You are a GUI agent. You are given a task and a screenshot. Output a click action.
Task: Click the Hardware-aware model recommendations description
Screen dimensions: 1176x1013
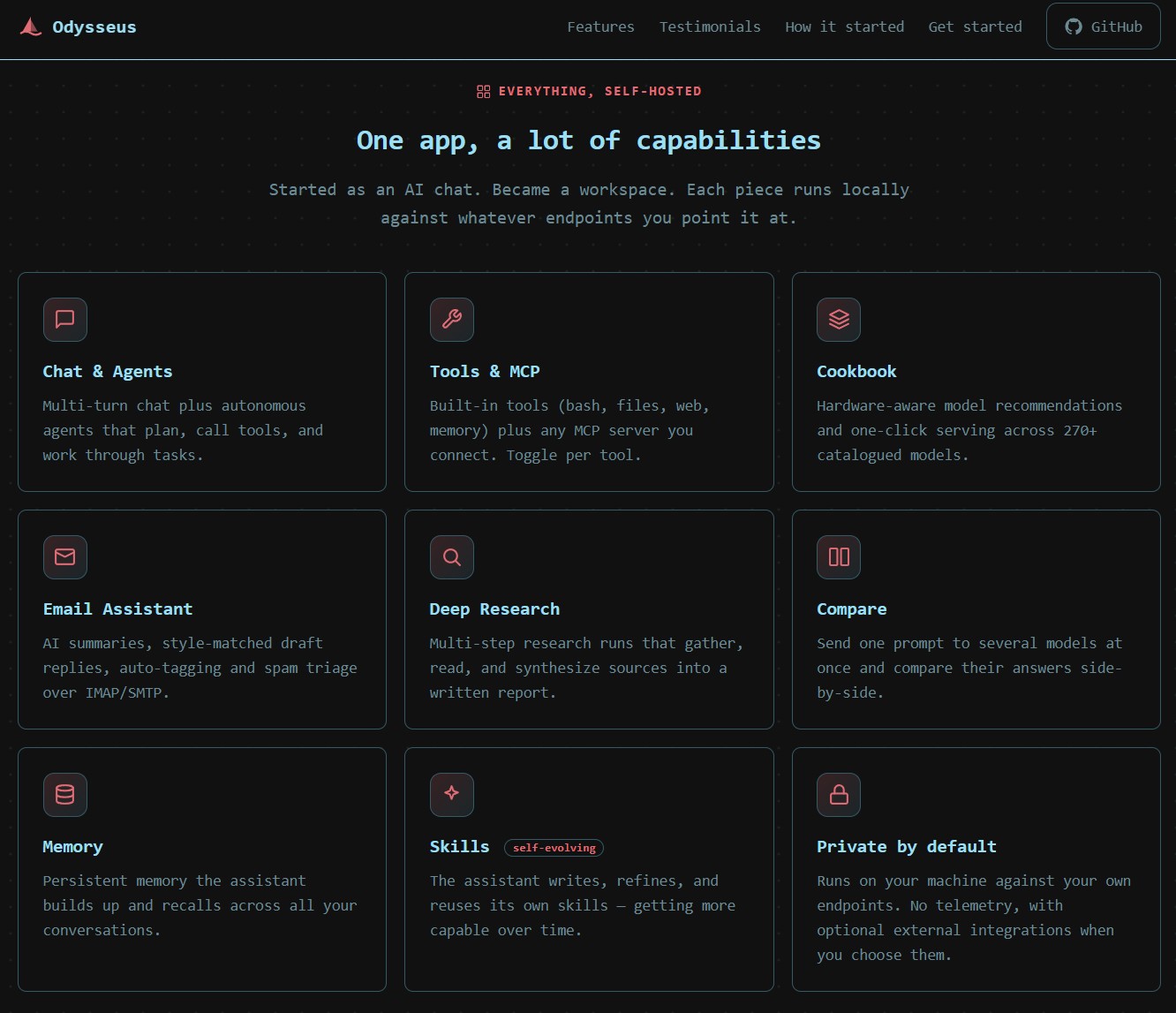[x=969, y=430]
